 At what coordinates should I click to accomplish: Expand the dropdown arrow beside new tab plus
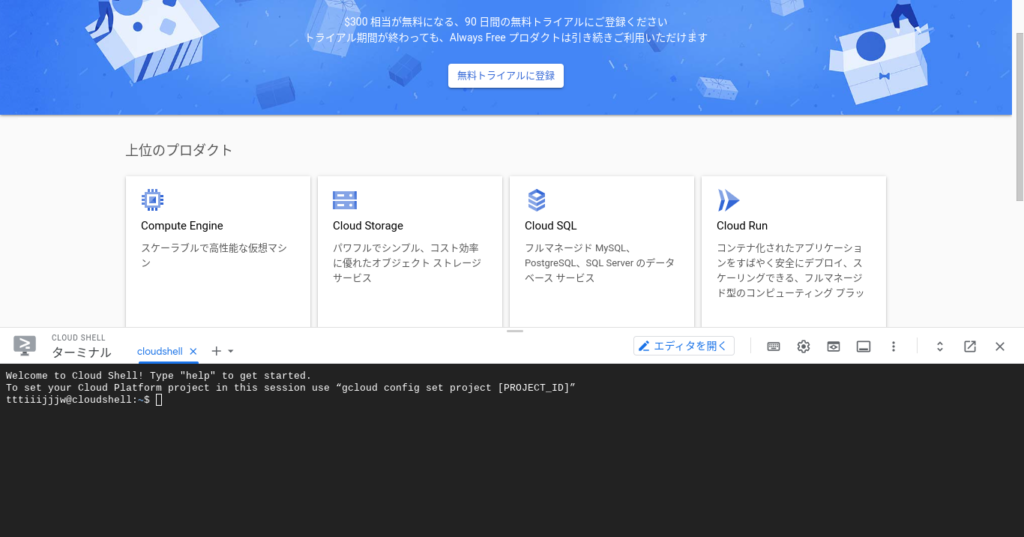(231, 352)
